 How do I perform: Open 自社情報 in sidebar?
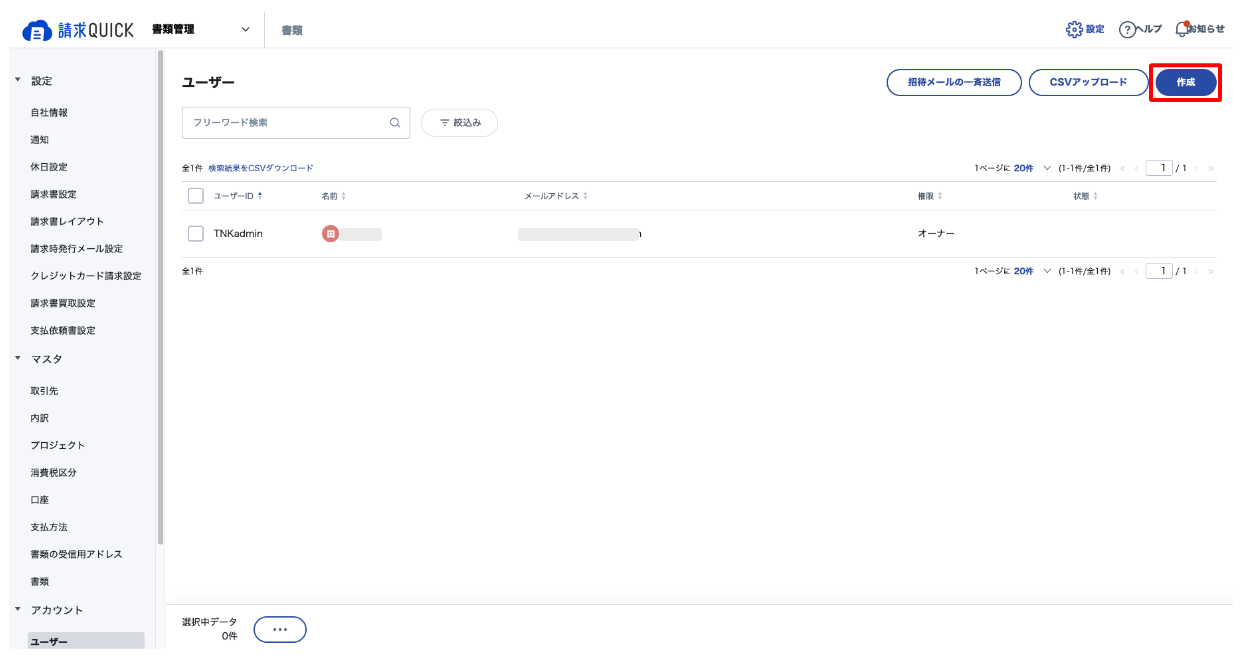click(x=49, y=113)
